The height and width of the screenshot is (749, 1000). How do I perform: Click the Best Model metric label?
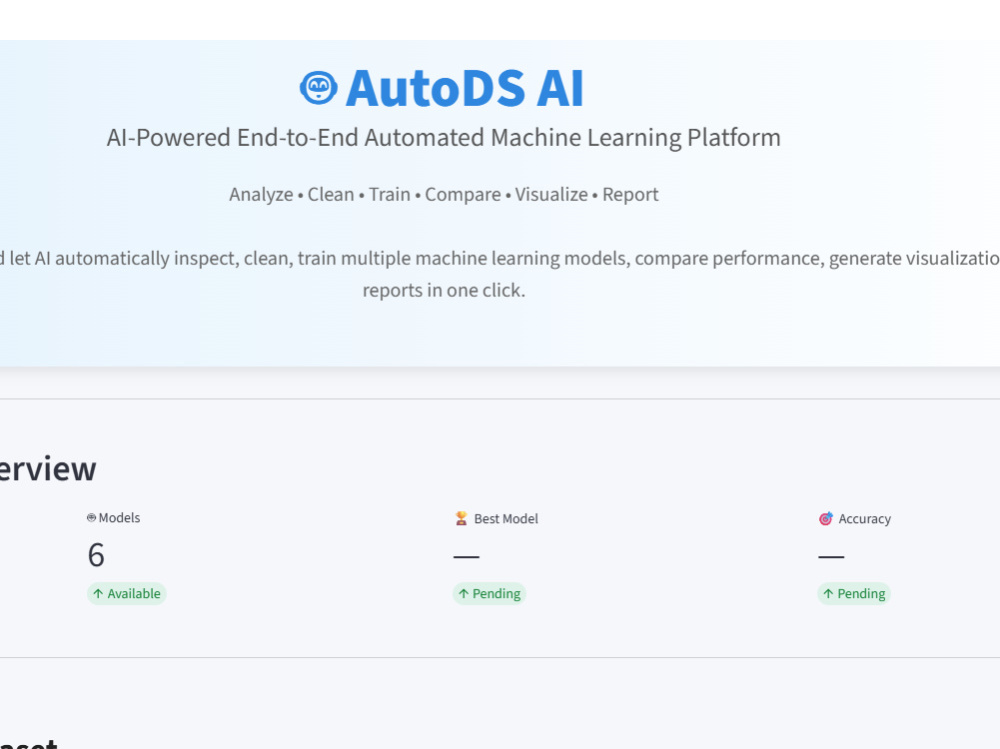coord(506,519)
